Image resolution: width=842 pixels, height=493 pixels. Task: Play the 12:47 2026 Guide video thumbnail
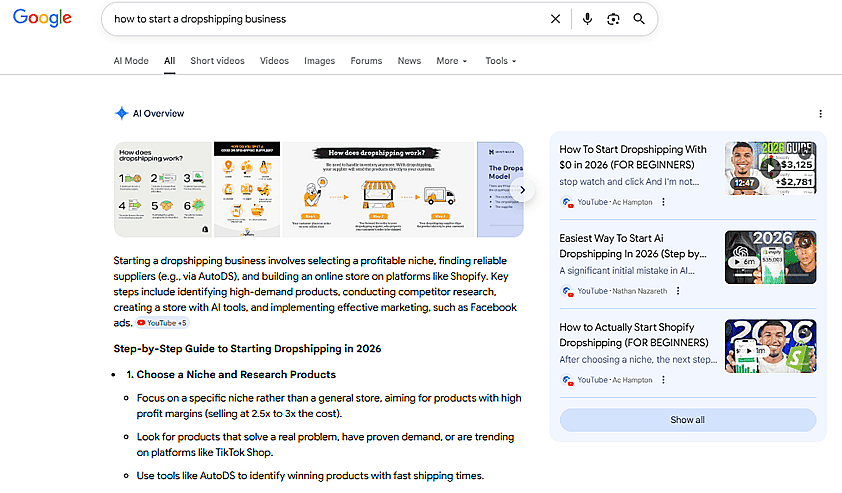pyautogui.click(x=770, y=168)
